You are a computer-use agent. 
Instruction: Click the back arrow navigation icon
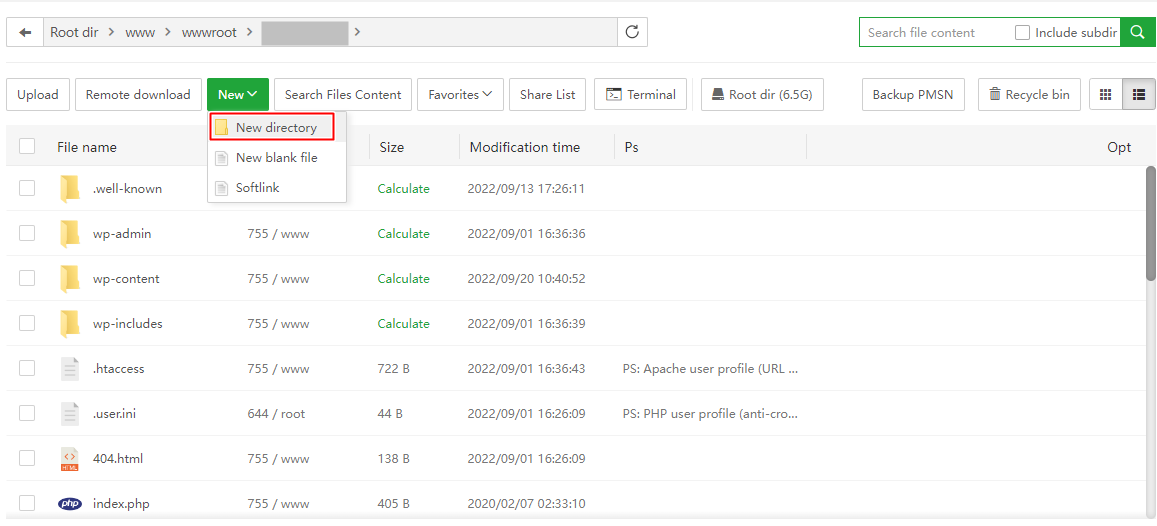point(25,32)
